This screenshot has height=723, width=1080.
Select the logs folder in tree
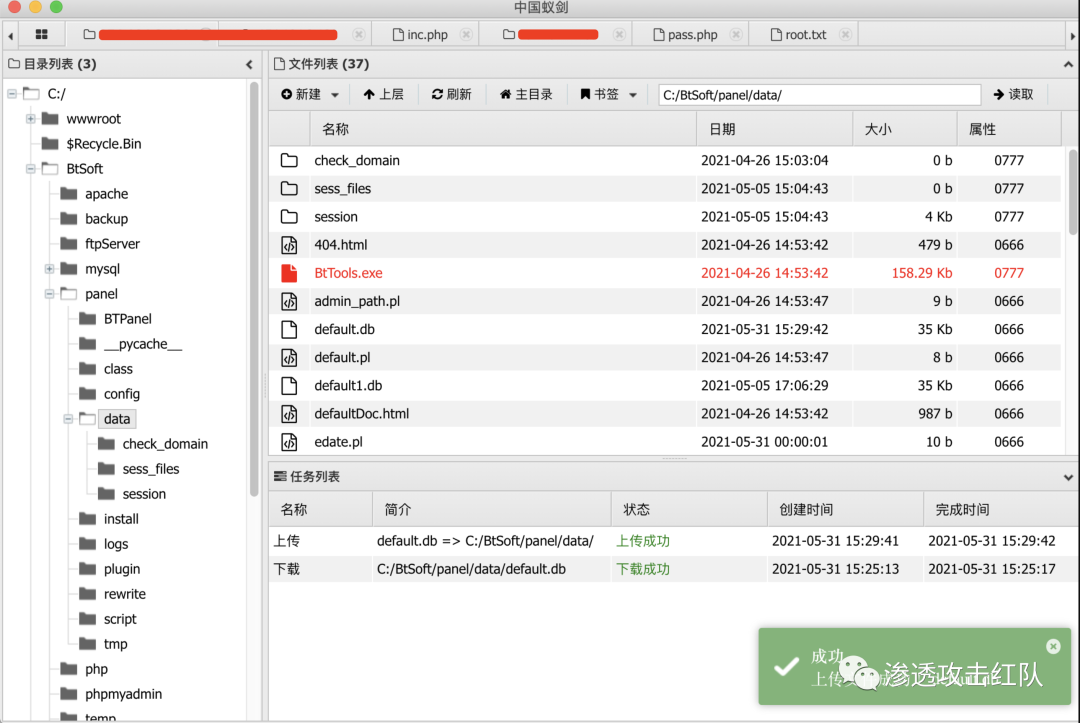point(116,544)
